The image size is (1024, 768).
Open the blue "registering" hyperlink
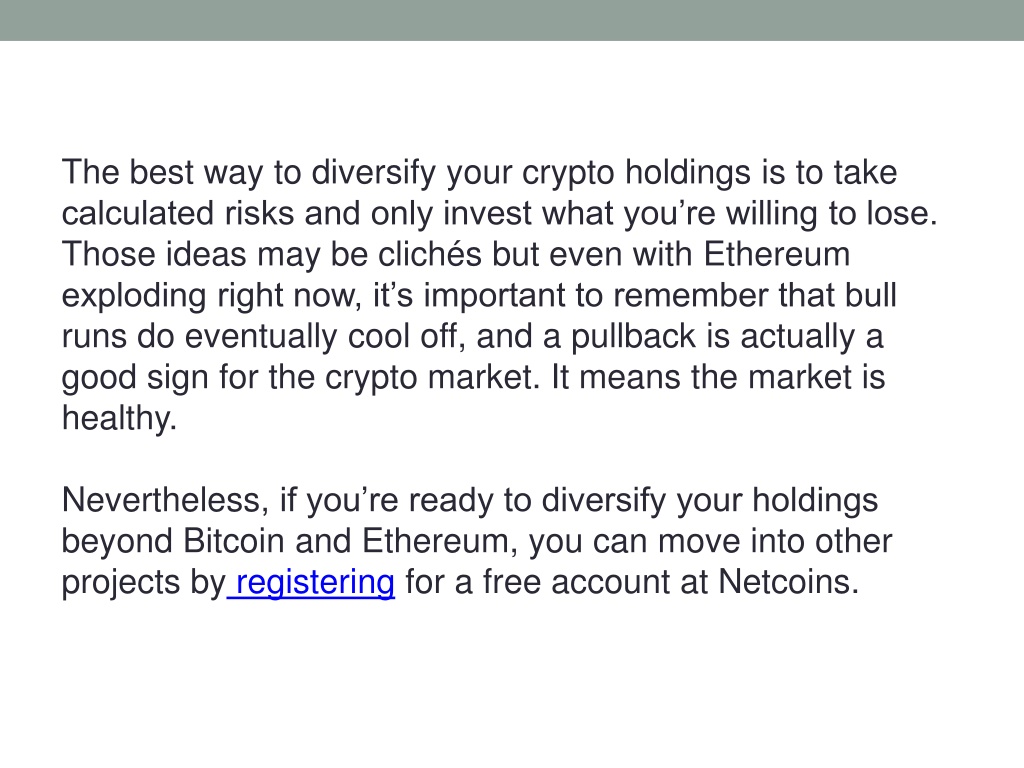click(315, 583)
